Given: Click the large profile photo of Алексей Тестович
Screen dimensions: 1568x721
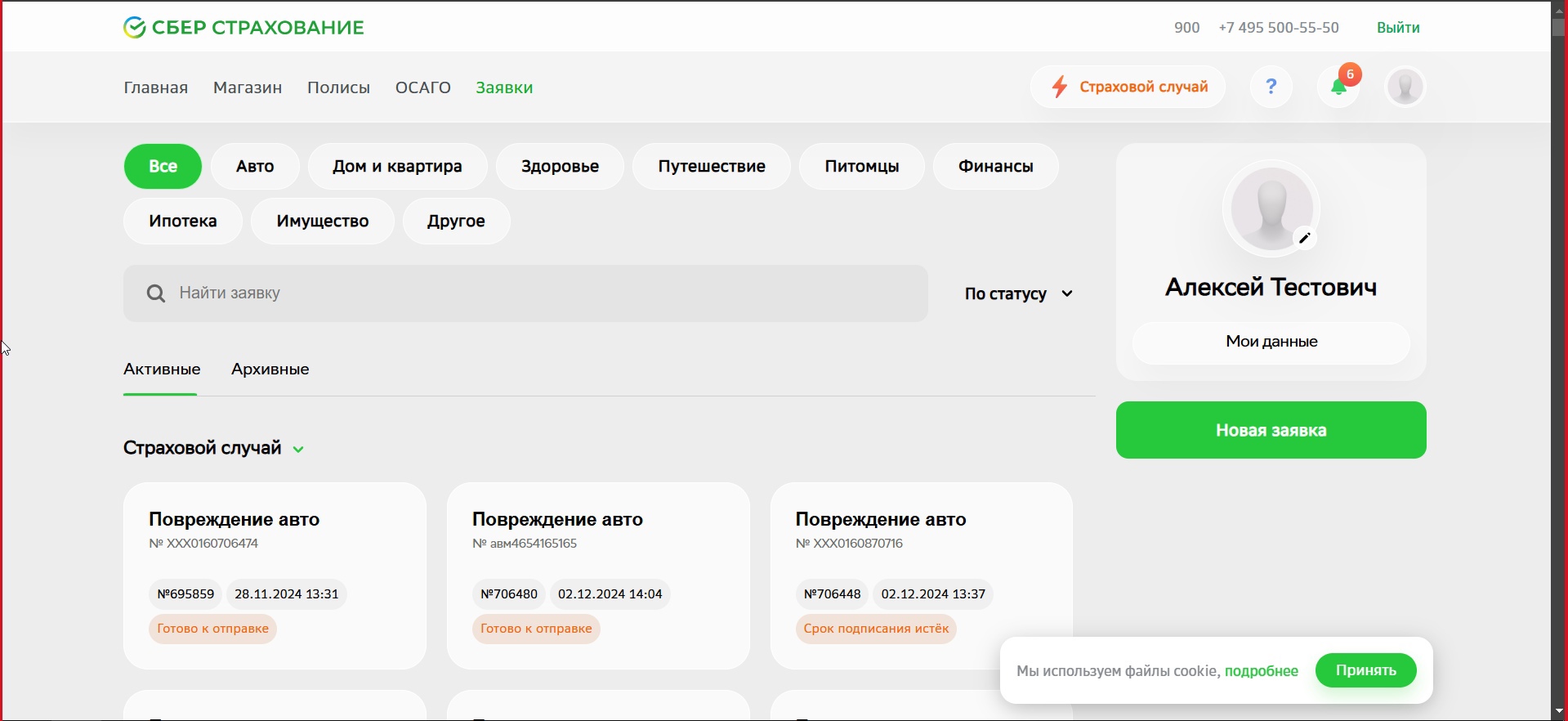Looking at the screenshot, I should 1271,209.
